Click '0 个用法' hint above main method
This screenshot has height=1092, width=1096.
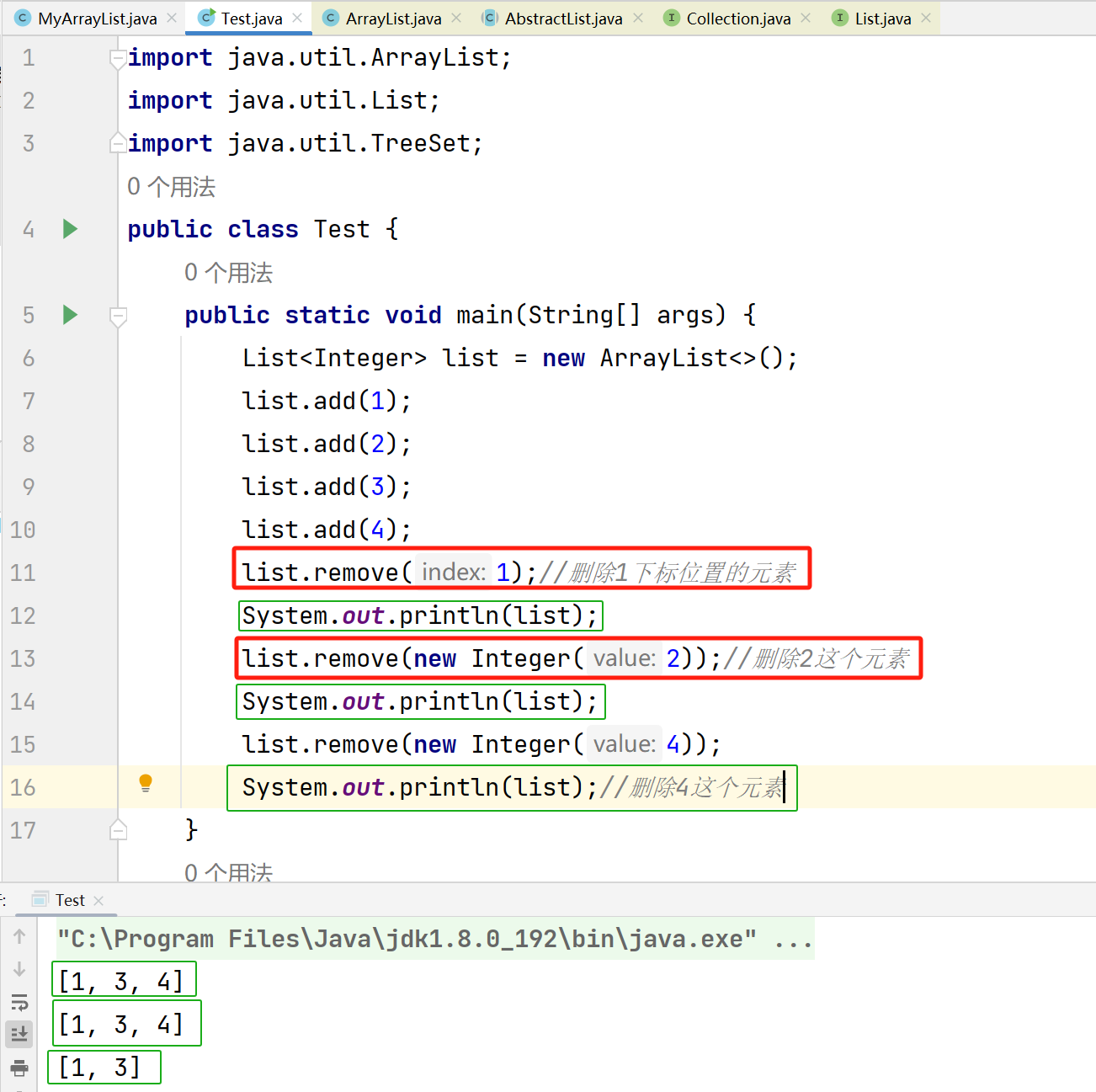(x=228, y=273)
